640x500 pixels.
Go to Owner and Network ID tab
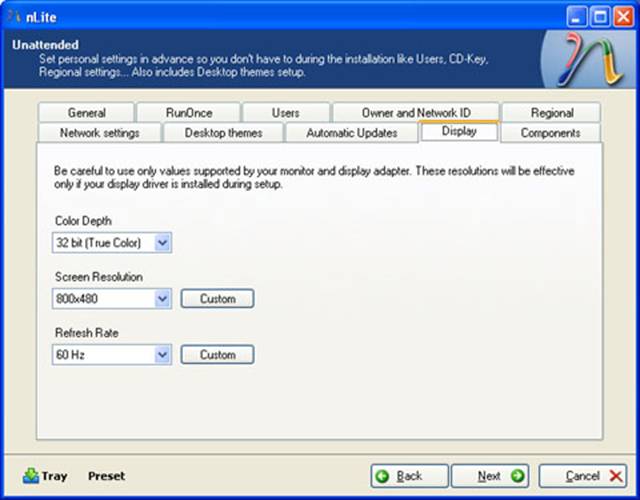[415, 113]
